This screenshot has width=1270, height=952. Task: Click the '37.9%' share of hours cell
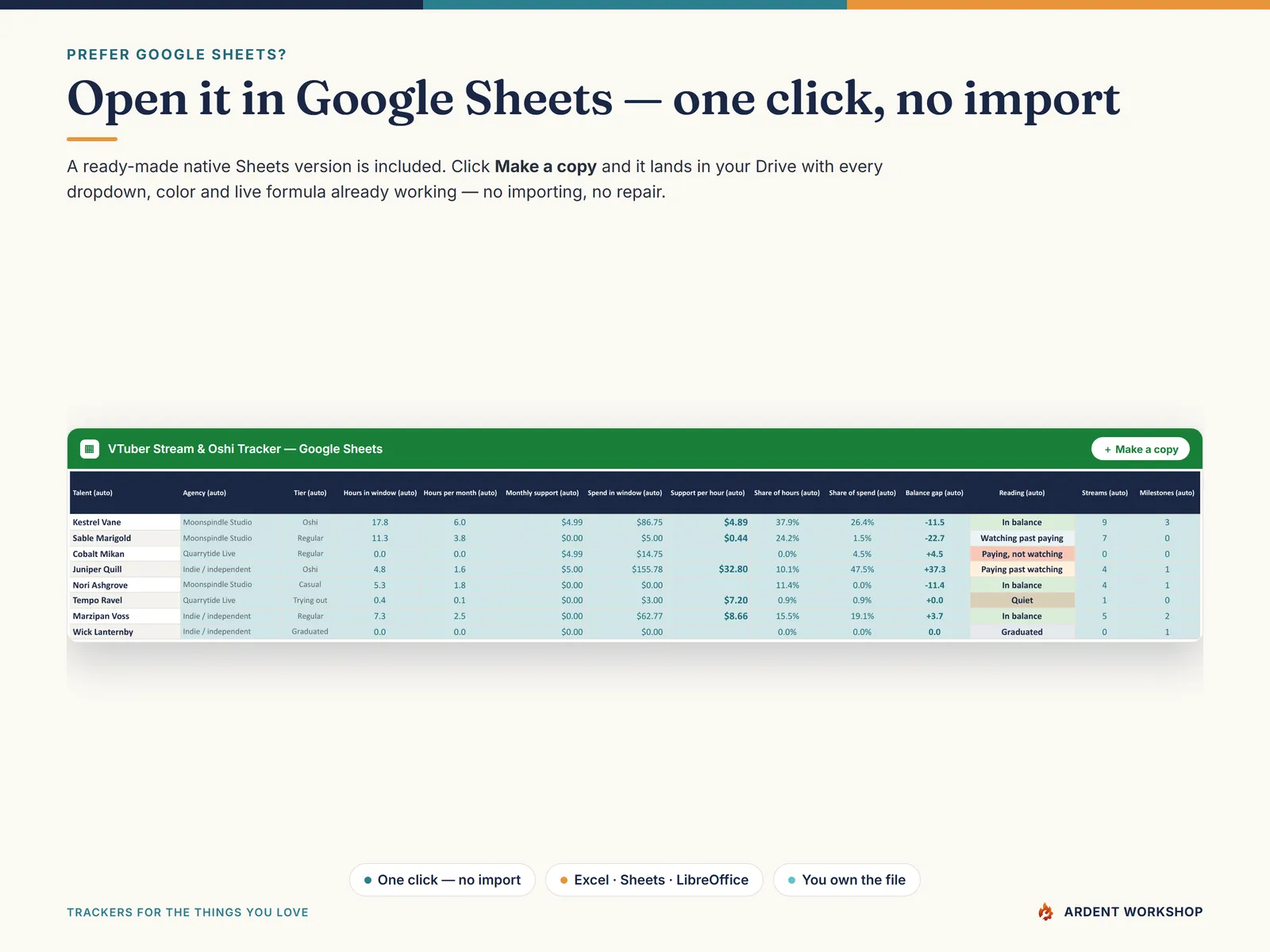tap(787, 522)
